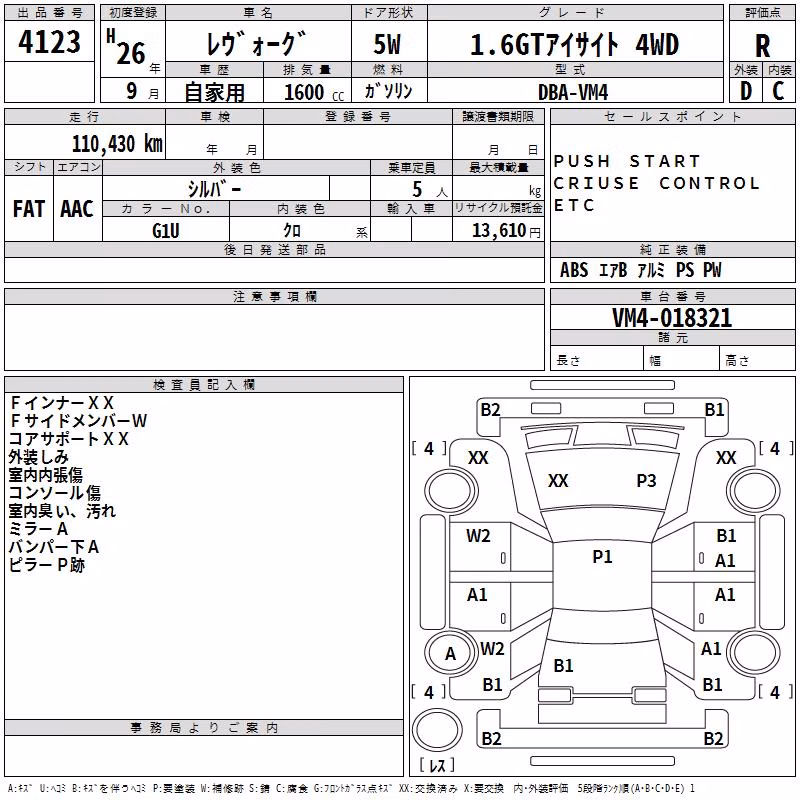Click the 事務局よりご案内 header

click(x=204, y=728)
